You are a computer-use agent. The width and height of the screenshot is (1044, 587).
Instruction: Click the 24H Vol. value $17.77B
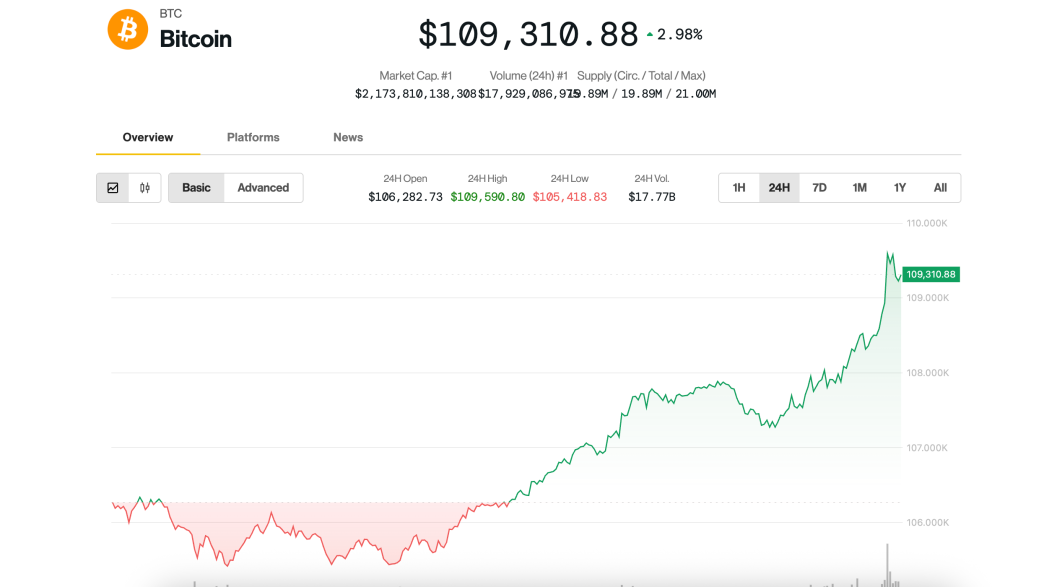click(652, 197)
